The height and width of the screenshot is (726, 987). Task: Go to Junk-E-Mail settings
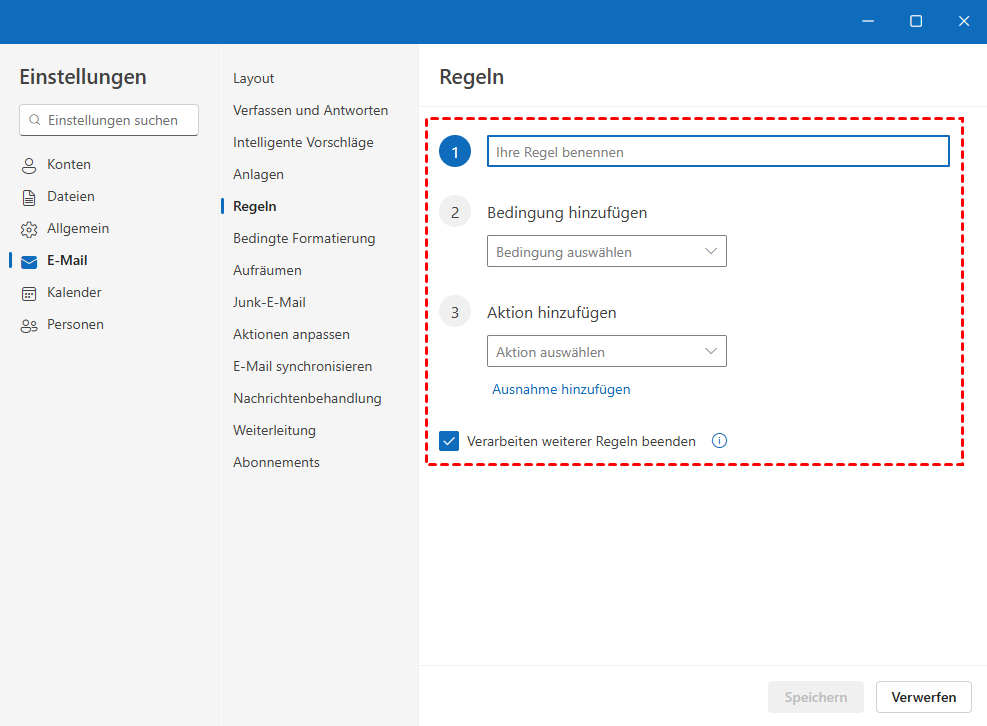269,302
